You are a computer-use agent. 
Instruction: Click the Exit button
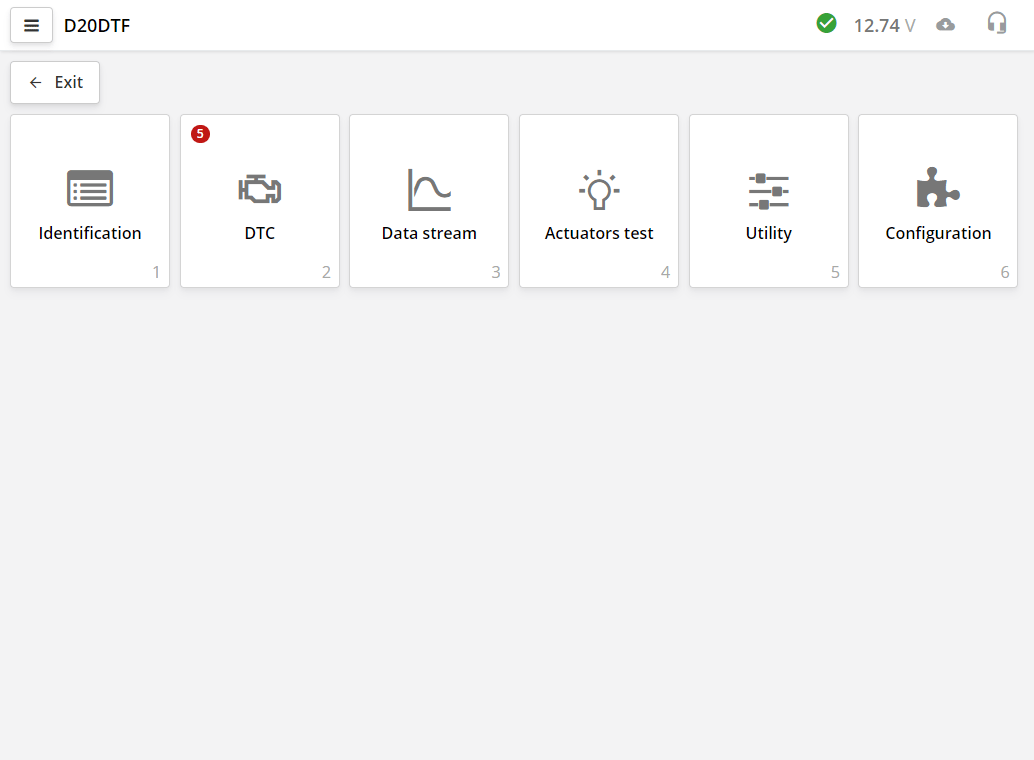(x=54, y=82)
